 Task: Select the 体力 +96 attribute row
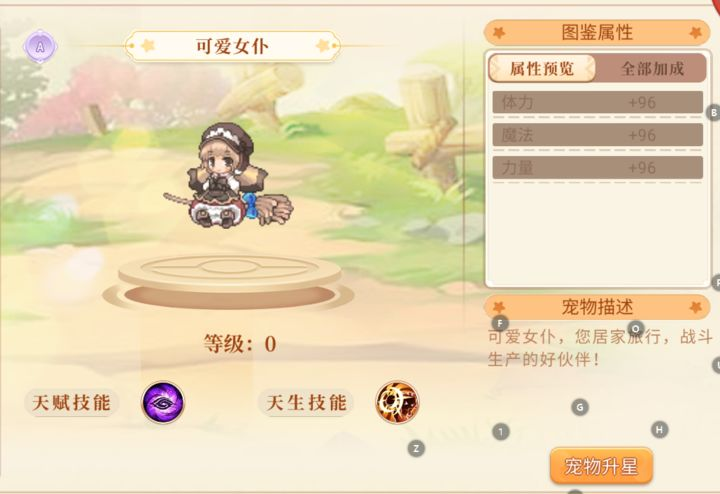pos(597,102)
